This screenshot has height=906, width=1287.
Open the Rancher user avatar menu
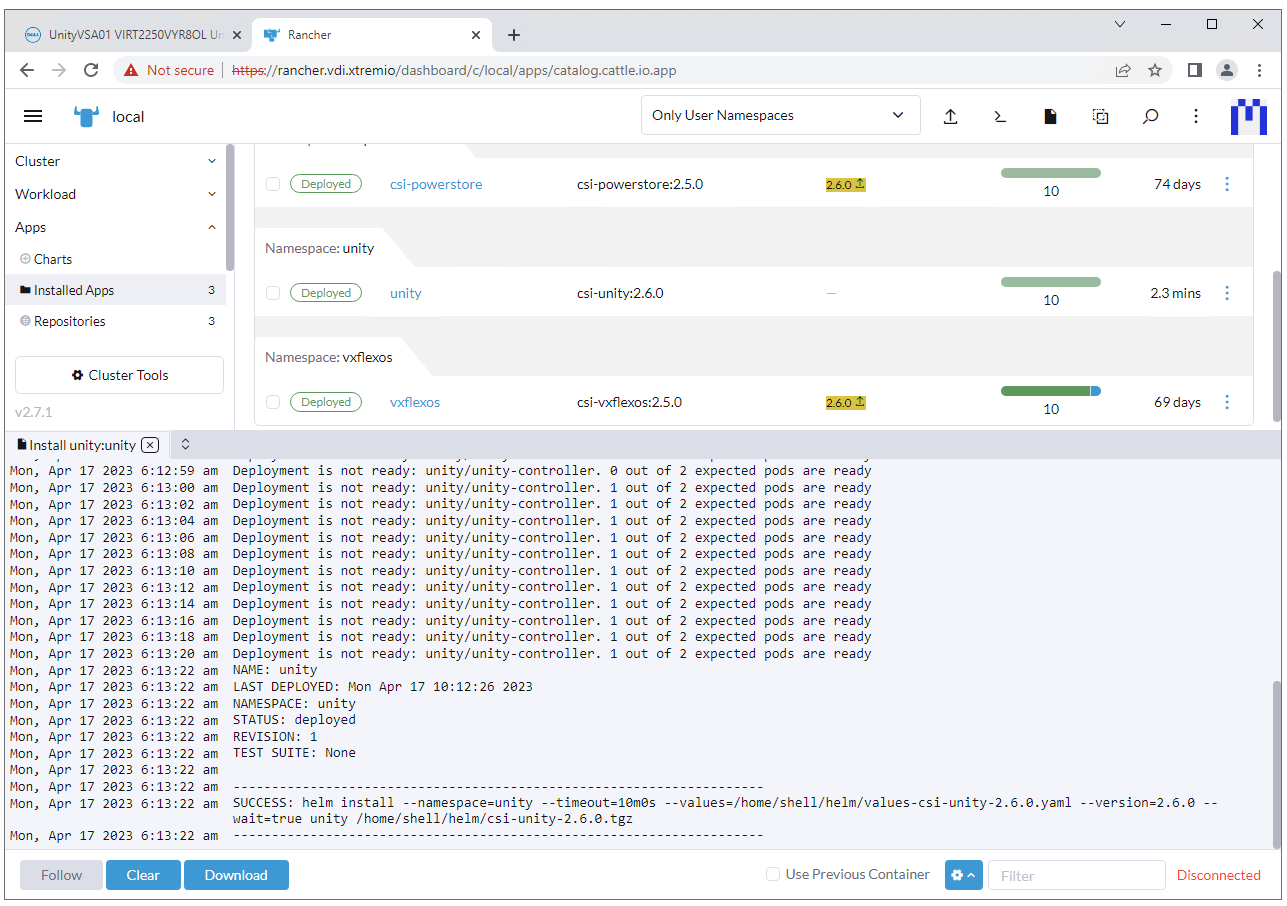pyautogui.click(x=1248, y=116)
